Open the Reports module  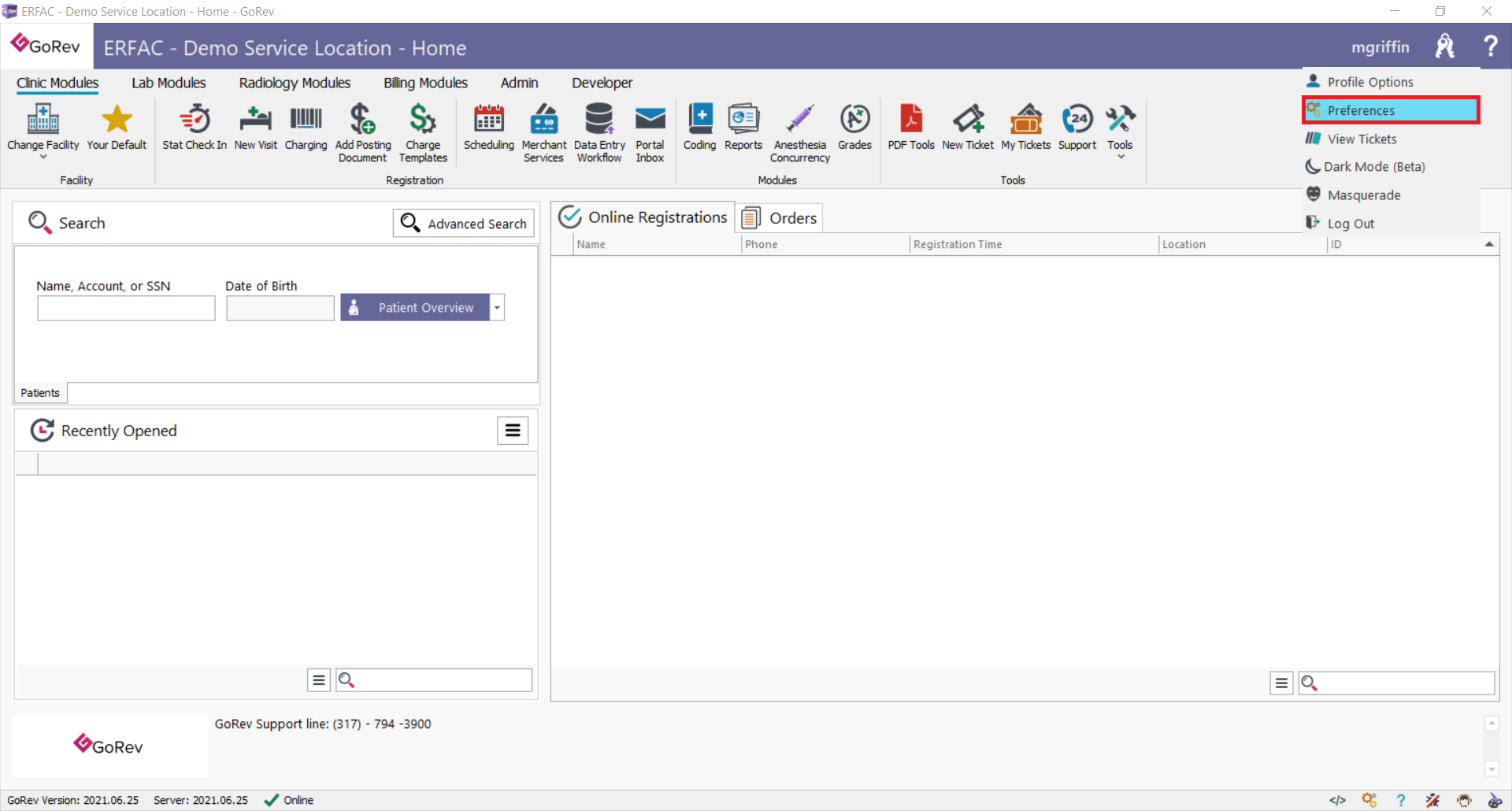click(743, 126)
